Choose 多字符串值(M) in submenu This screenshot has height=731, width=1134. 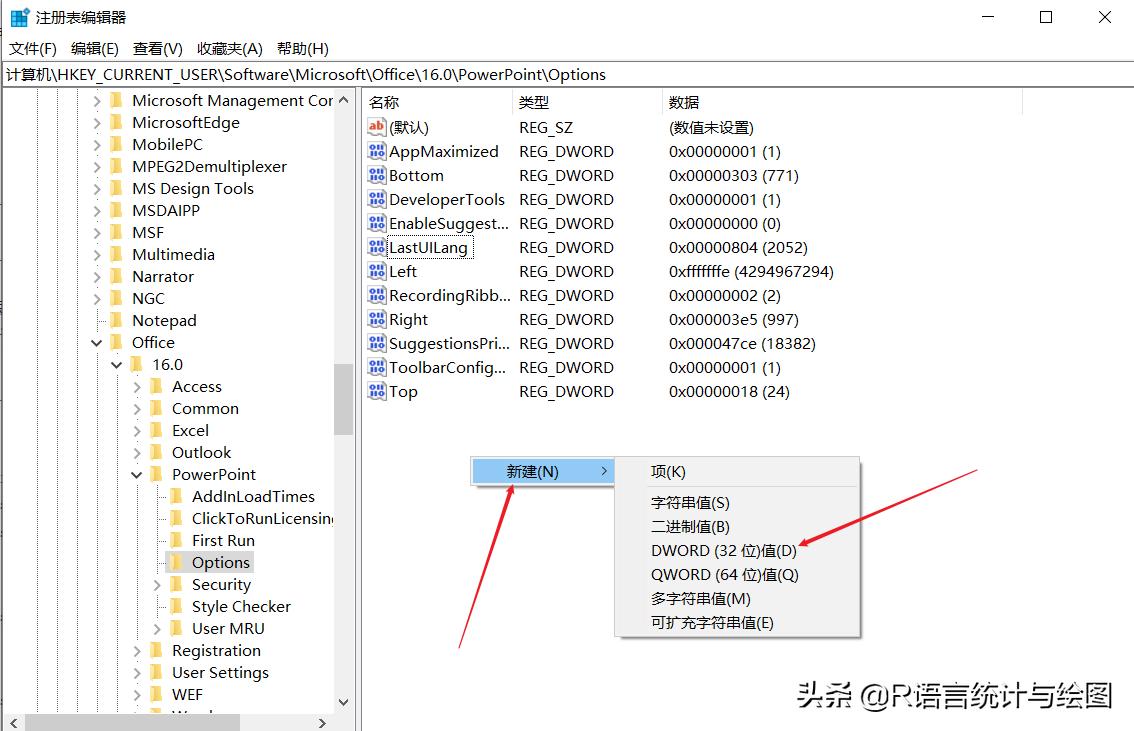737,599
